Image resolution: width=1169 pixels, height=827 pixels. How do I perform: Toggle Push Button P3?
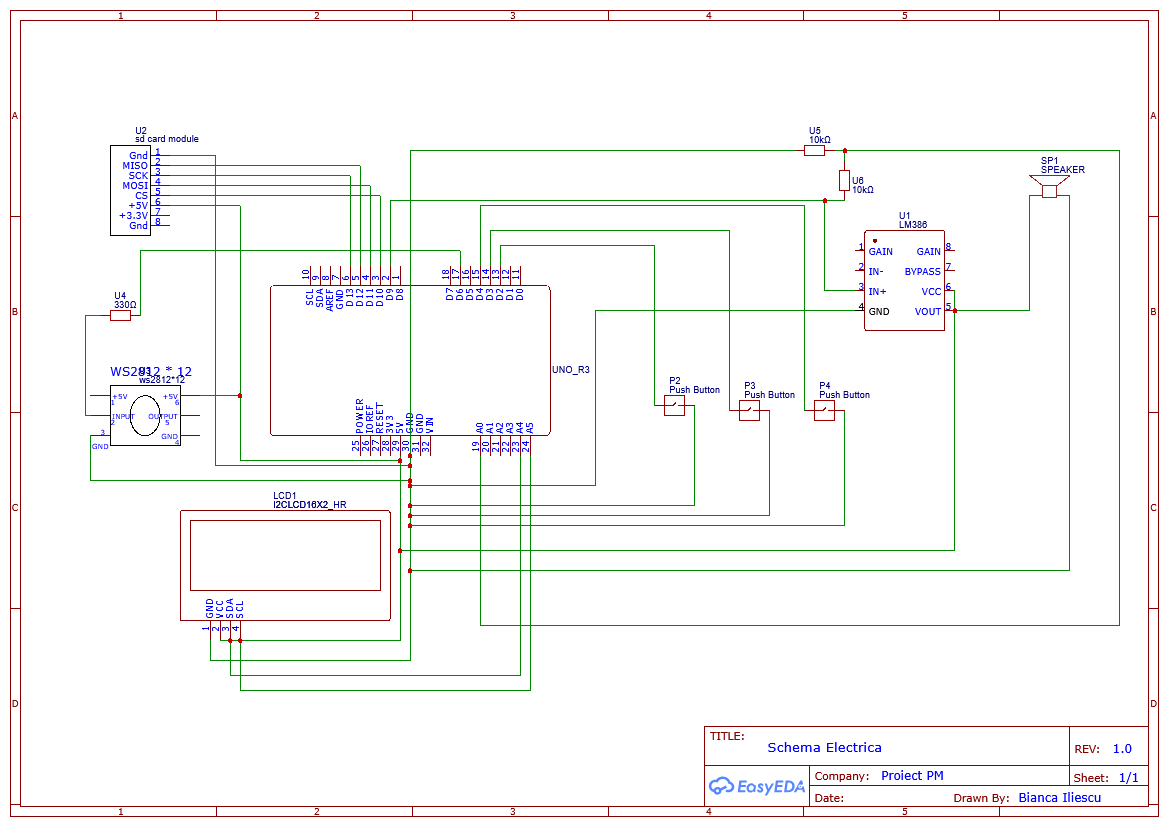(x=751, y=412)
